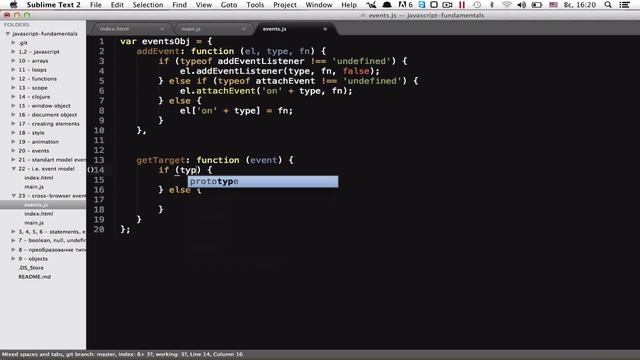Expand the 16 - document object folder
This screenshot has width=640, height=360.
click(x=13, y=115)
